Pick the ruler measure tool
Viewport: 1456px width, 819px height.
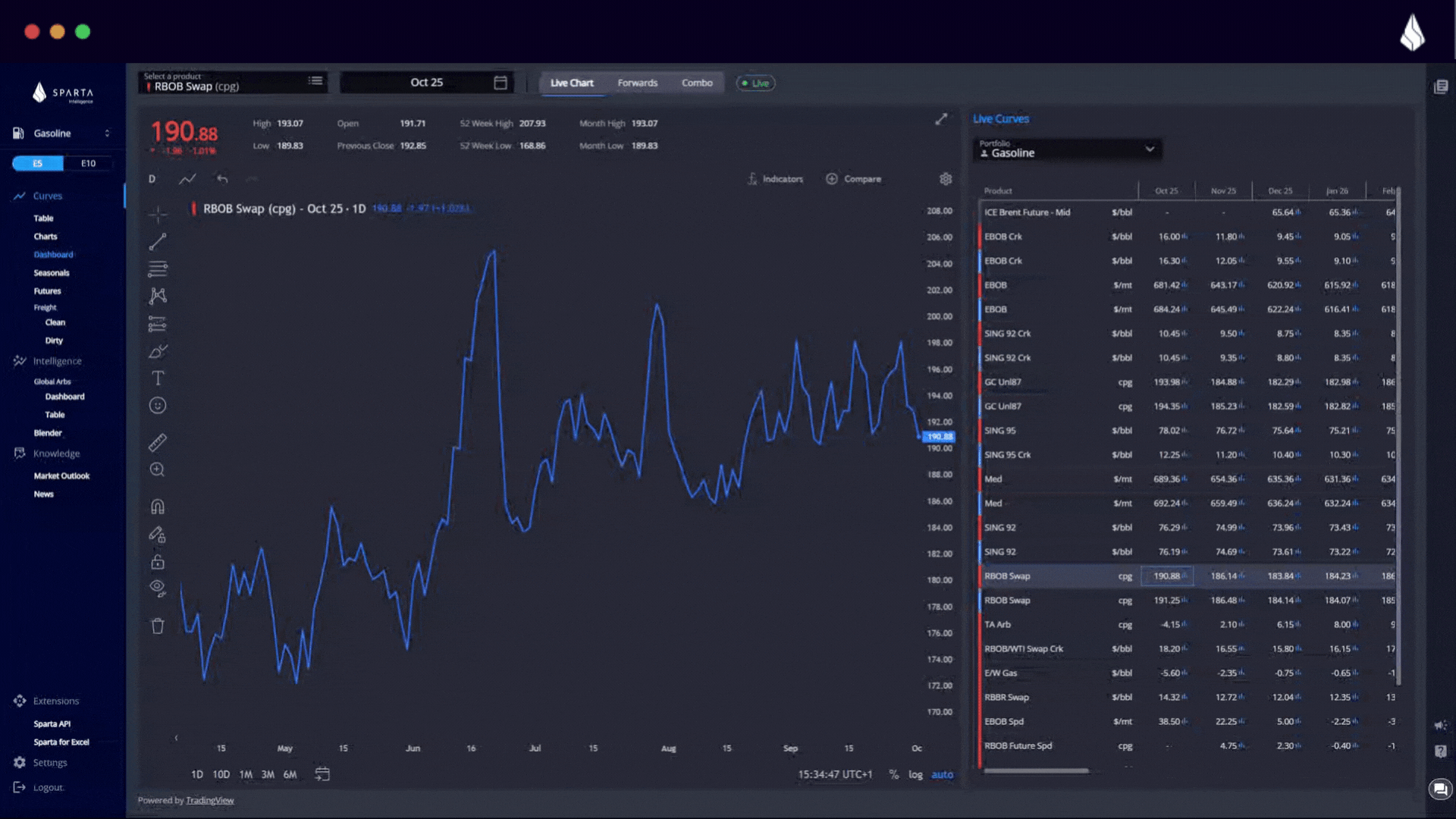point(158,442)
